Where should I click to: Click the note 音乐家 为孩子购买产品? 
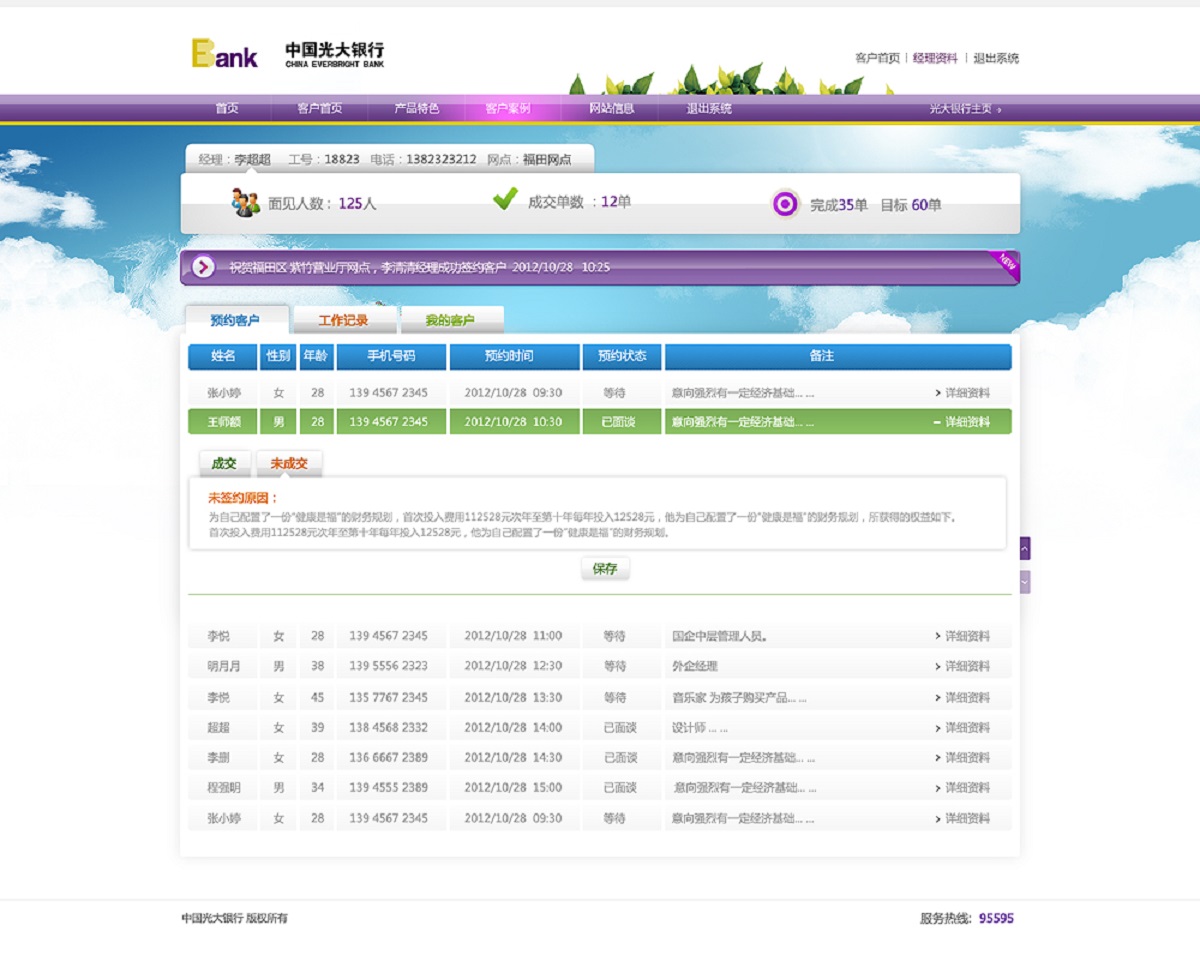coord(739,697)
